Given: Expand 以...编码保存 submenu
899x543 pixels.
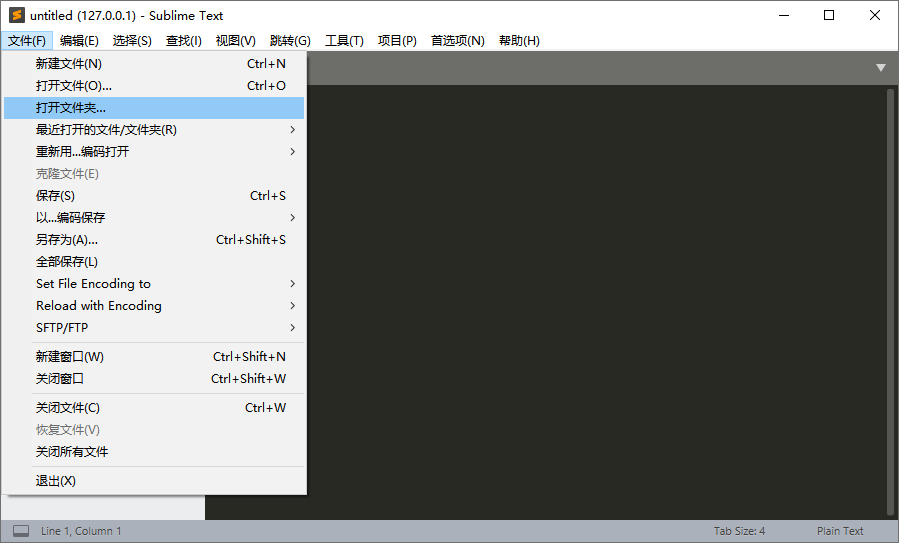Looking at the screenshot, I should point(154,218).
